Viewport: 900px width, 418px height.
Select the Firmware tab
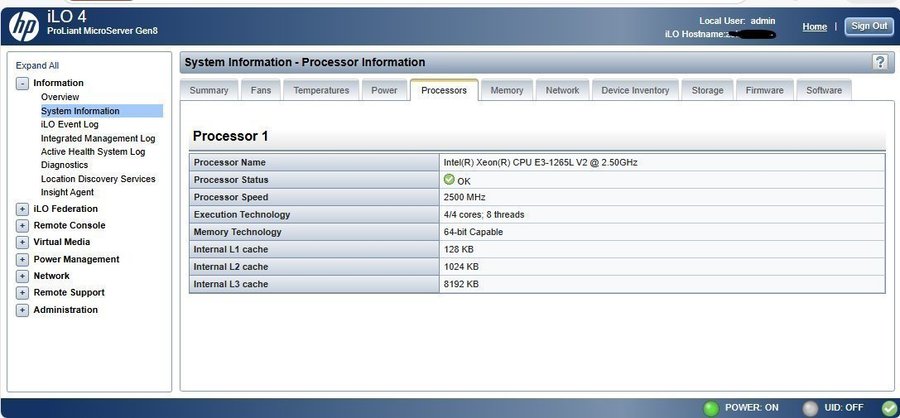click(765, 90)
